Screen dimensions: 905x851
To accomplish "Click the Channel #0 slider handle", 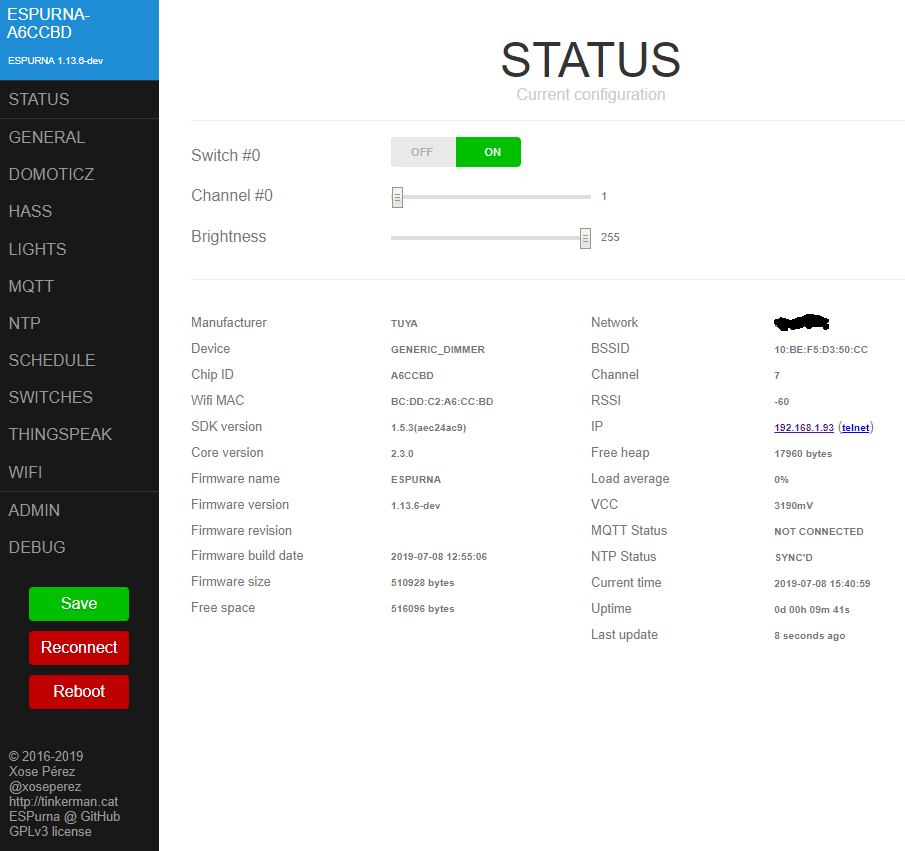I will pos(397,197).
